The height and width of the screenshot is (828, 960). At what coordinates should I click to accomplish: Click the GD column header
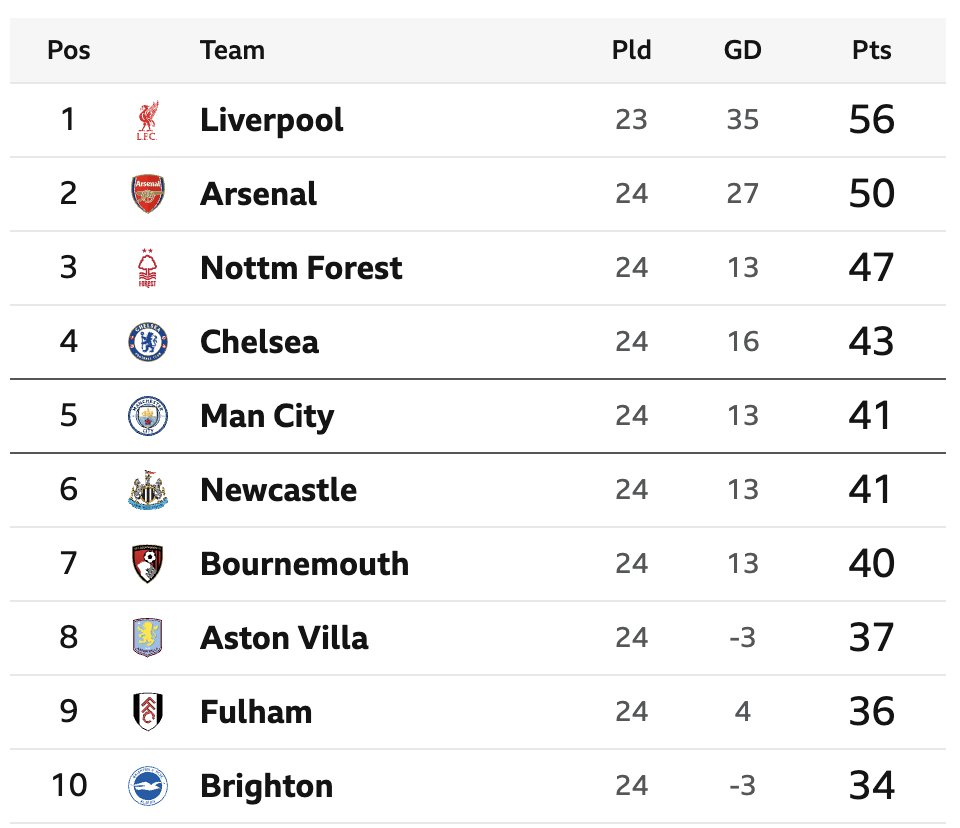point(742,50)
